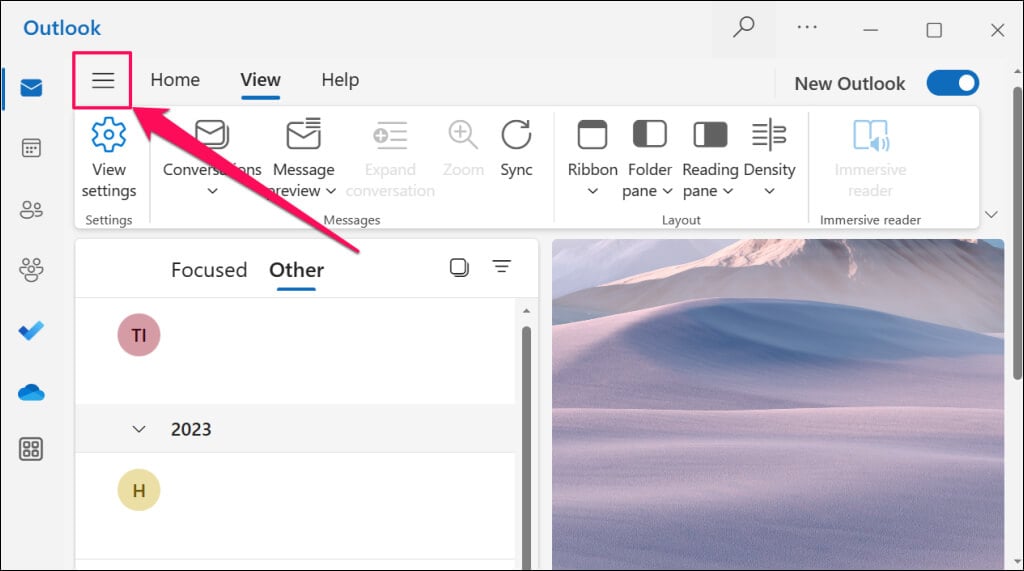The height and width of the screenshot is (571, 1024).
Task: Open the Groups icon in sidebar
Action: 31,269
